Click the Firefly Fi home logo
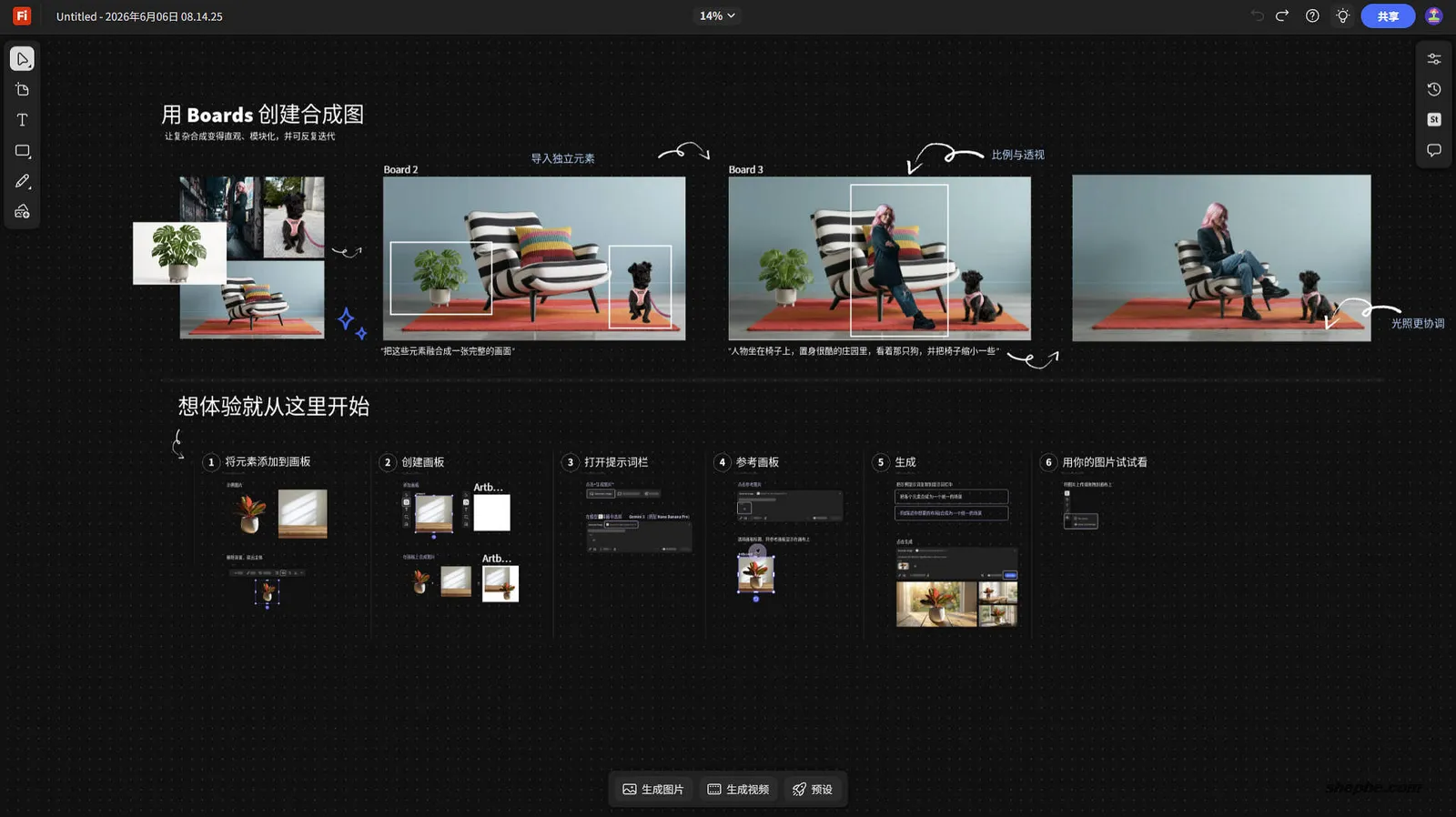This screenshot has height=817, width=1456. click(x=22, y=15)
